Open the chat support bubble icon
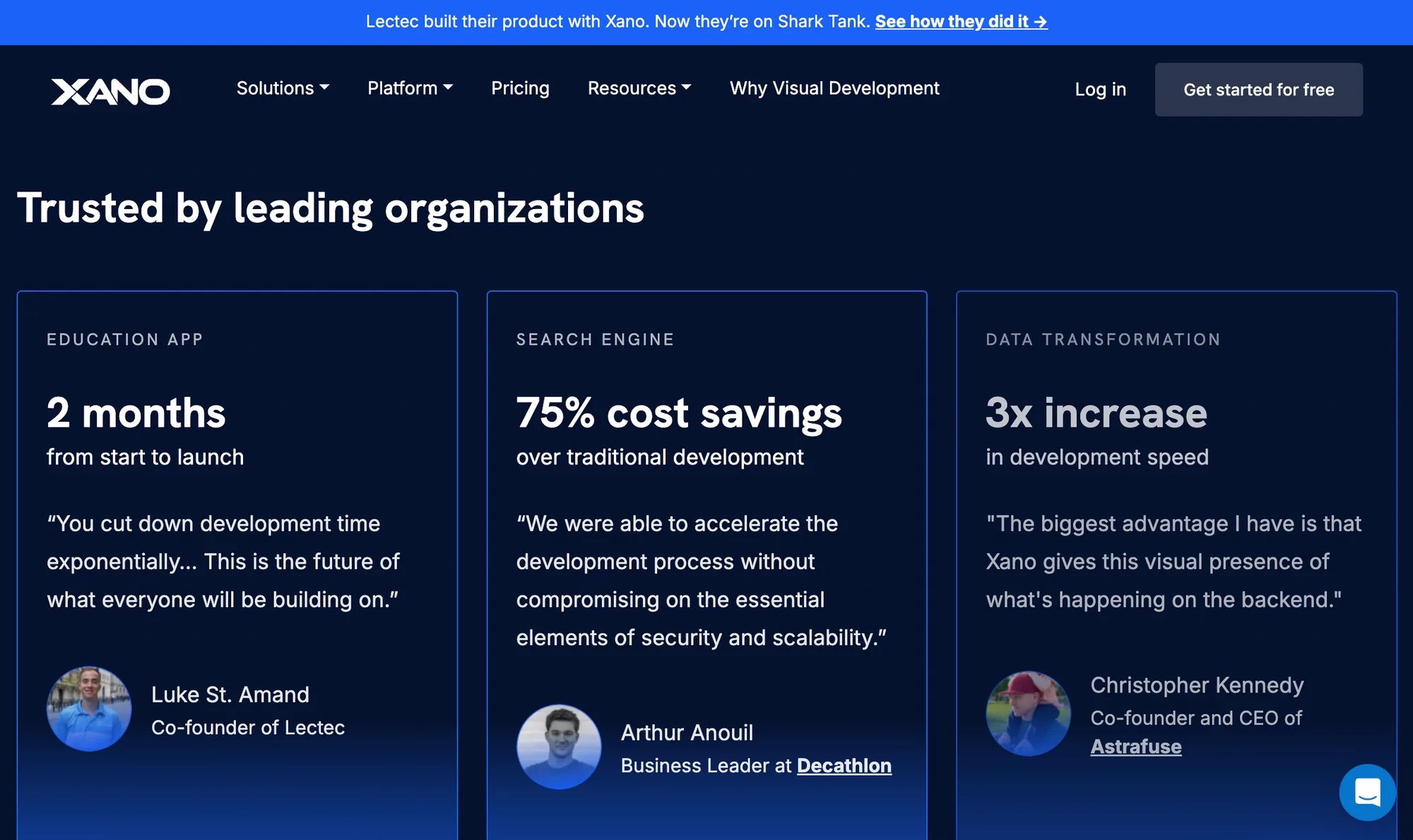 pos(1367,792)
